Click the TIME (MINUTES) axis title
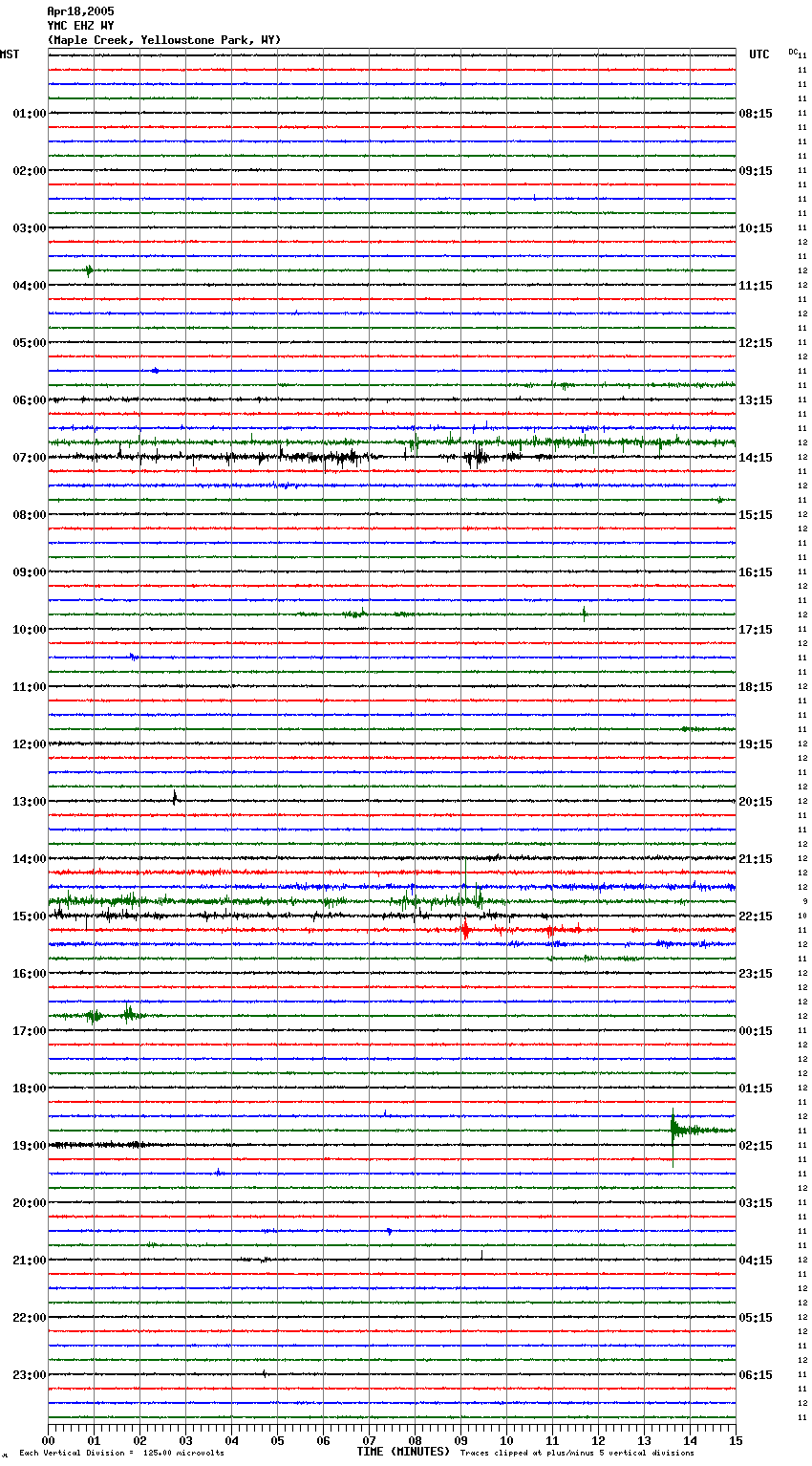Screen dimensions: 812x1466 [403, 1452]
